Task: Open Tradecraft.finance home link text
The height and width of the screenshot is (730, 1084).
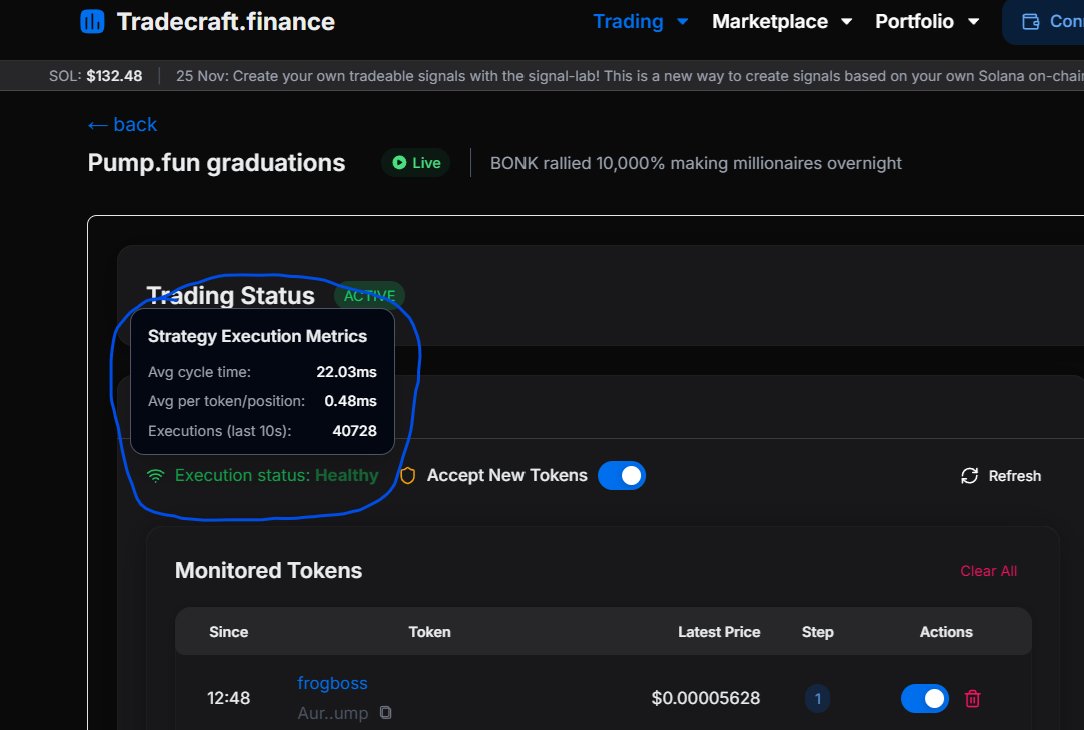Action: pyautogui.click(x=225, y=21)
